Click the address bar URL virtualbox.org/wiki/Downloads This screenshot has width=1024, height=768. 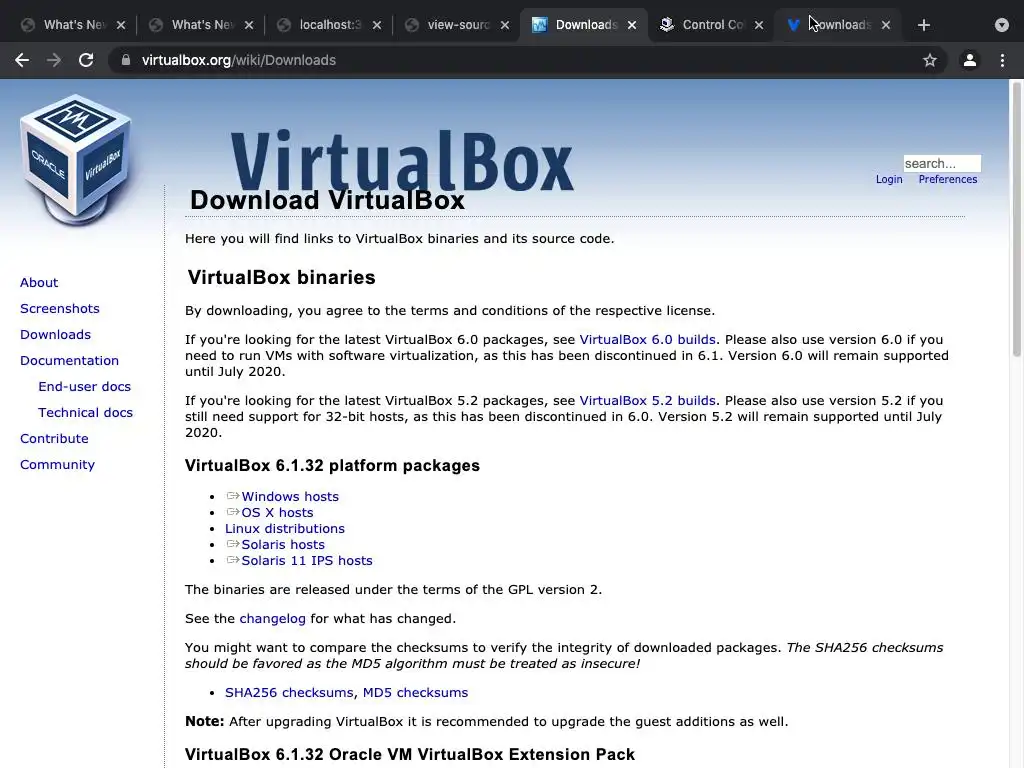[x=239, y=60]
